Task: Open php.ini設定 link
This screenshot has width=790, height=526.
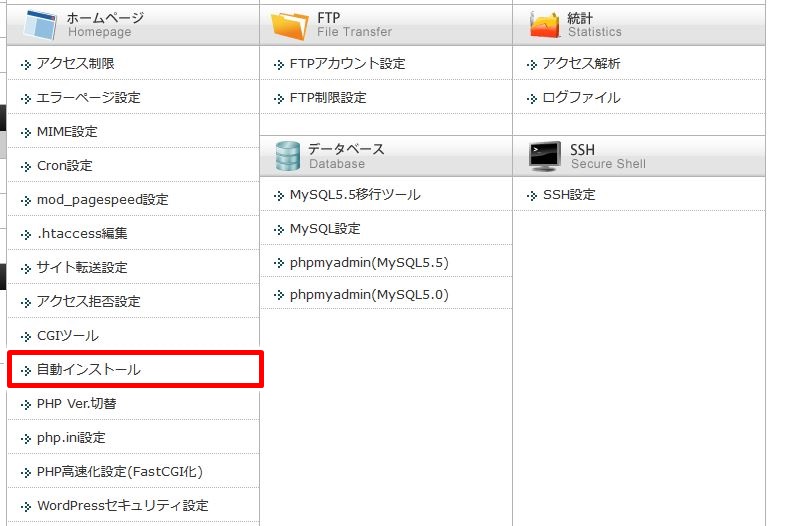Action: click(71, 437)
